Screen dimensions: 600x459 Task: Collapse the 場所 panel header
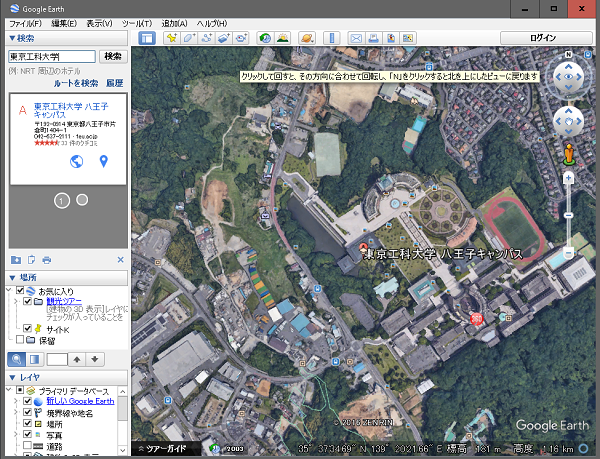tap(22, 276)
